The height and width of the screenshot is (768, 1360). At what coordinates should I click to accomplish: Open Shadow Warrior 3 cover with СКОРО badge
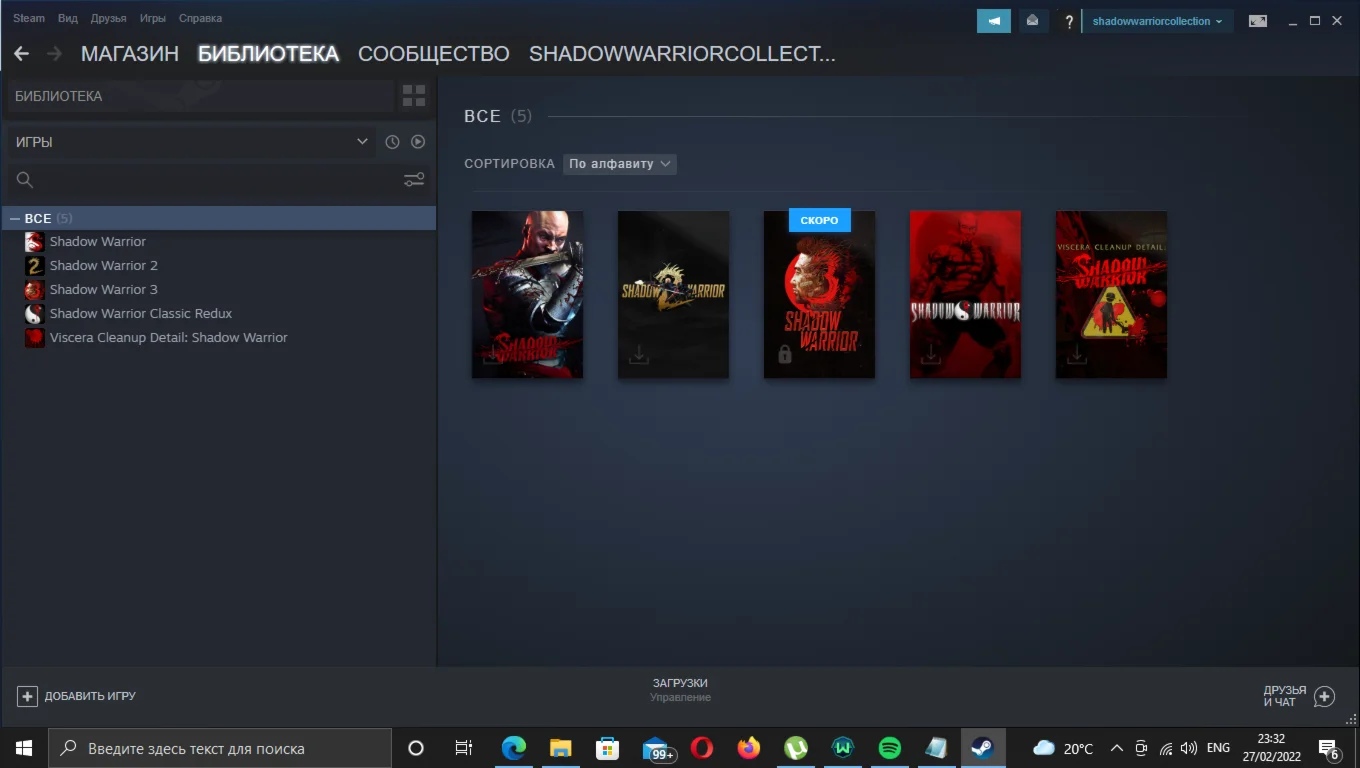click(x=819, y=294)
